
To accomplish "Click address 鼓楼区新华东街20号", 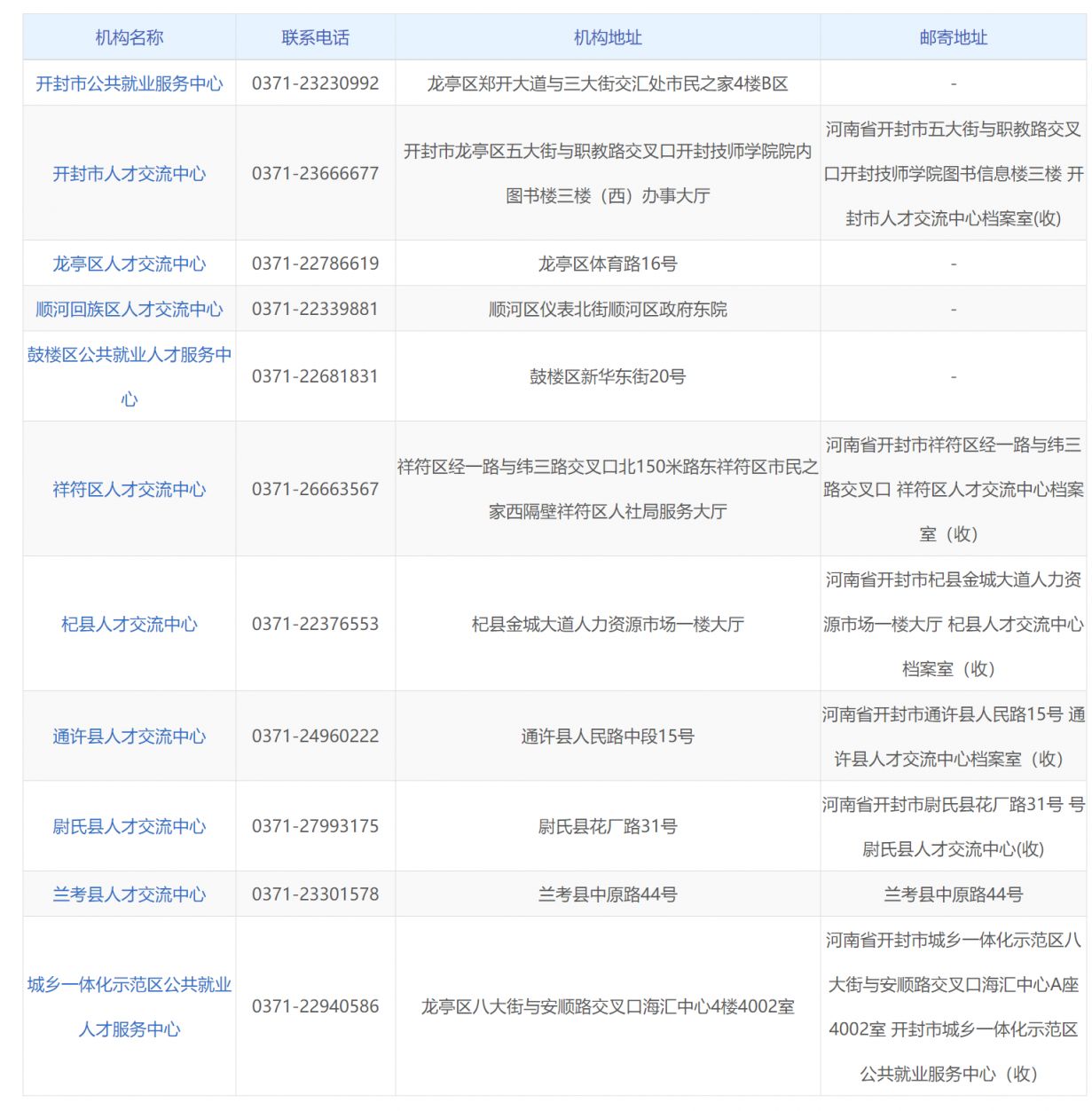I will 608,376.
